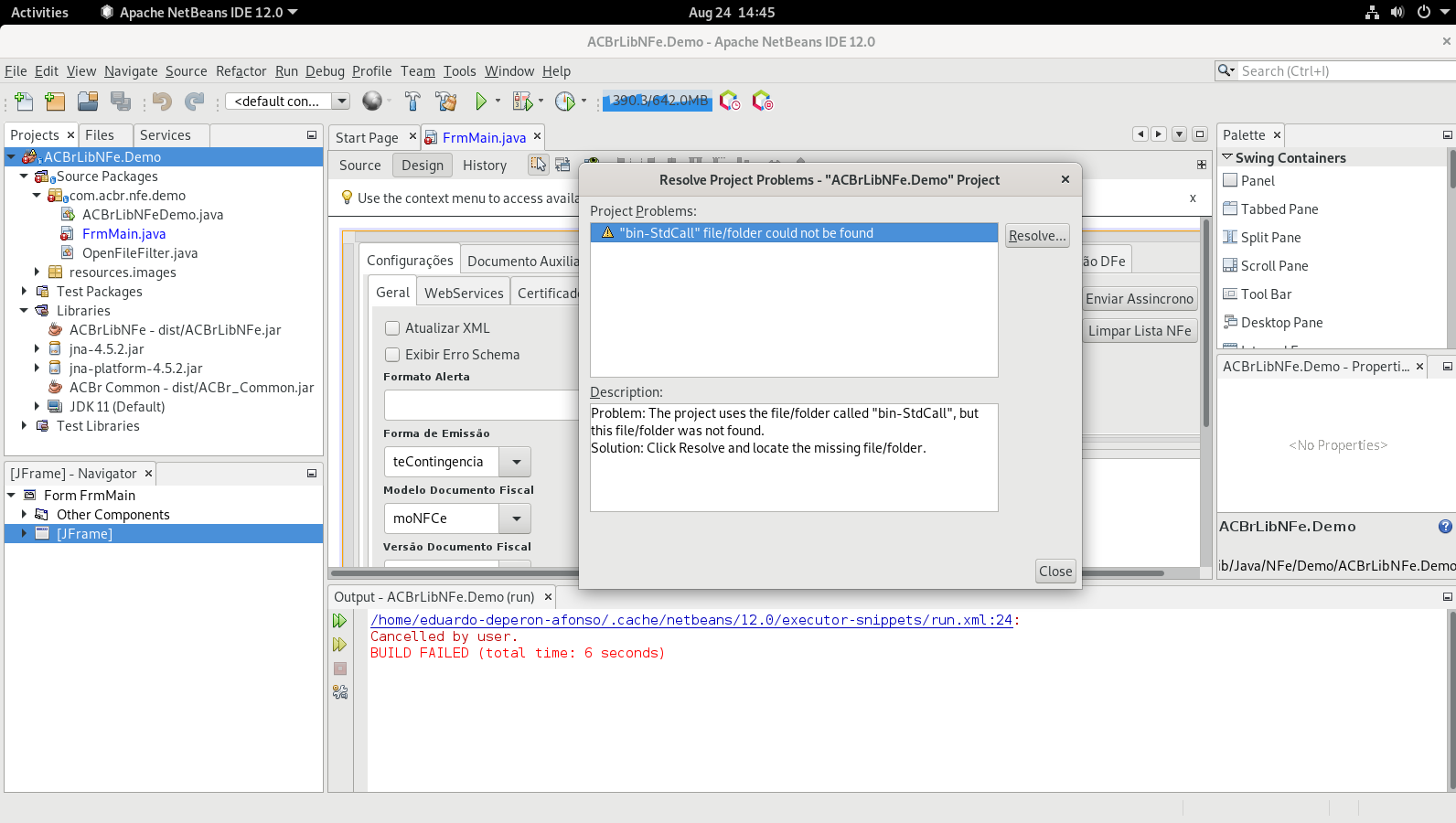Click the Connection Mode icon in designer
1456x823 pixels.
pyautogui.click(x=562, y=165)
